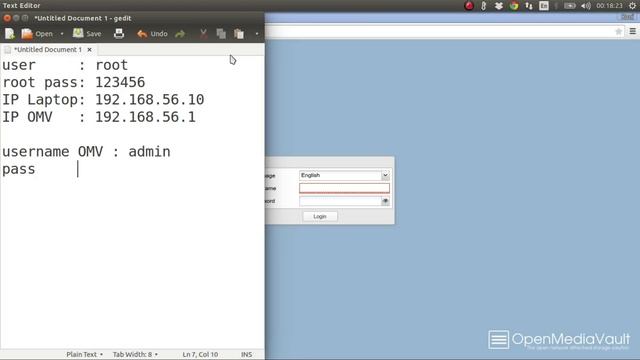Paste from clipboard icon in gedit

click(239, 34)
